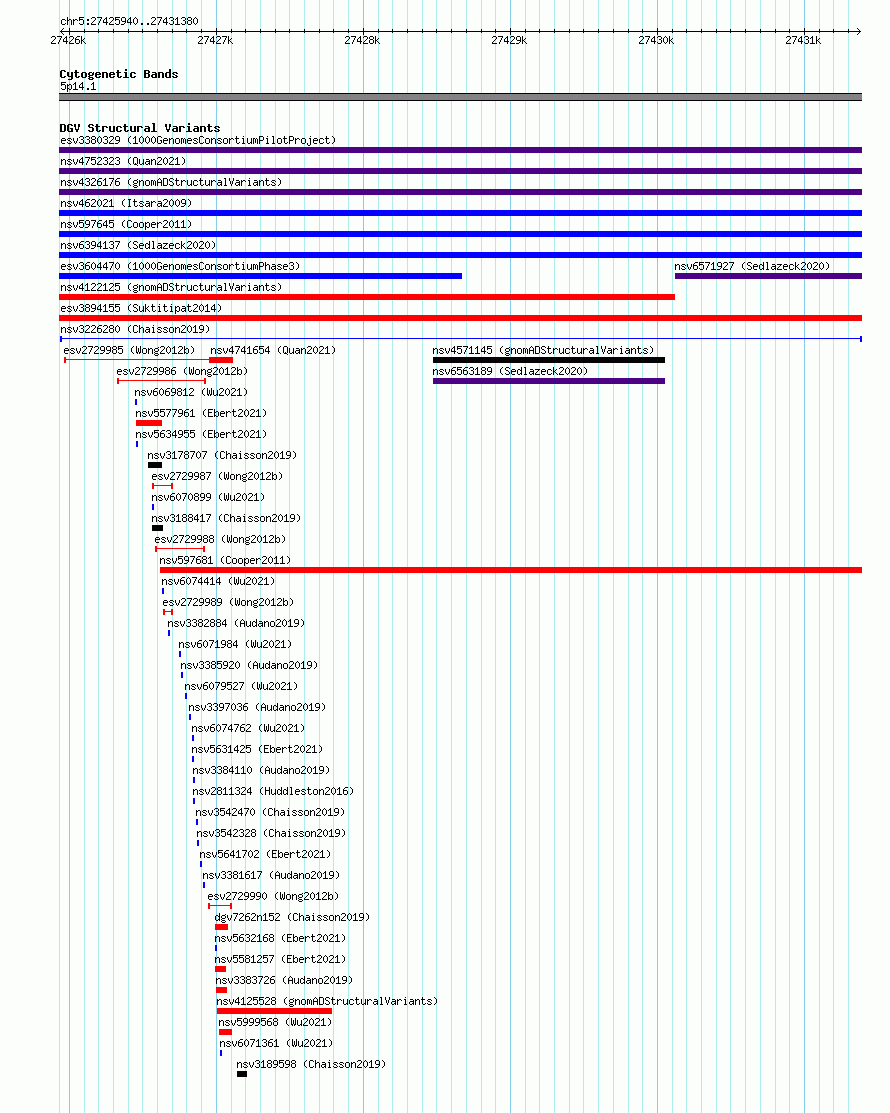Open nsv3382884 (Audano2019) label
Viewport: 890px width, 1113px height.
[x=236, y=623]
